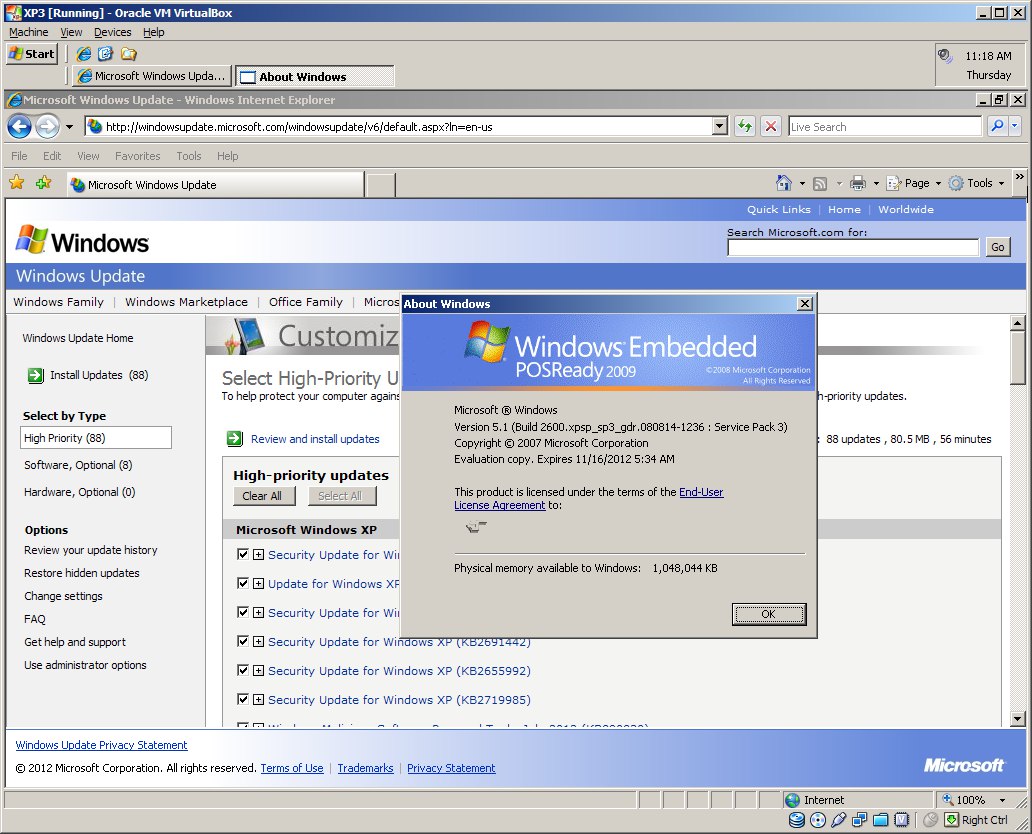Click VirtualBox hard disk activity icon
The width and height of the screenshot is (1032, 834).
click(x=796, y=820)
